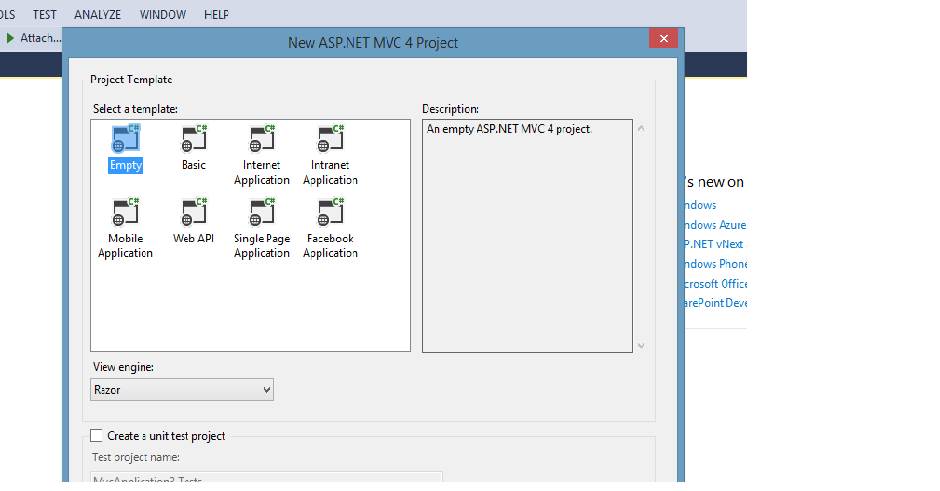This screenshot has height=491, width=940.
Task: Click the 'An empty ASP.NET MVC 4 project' description text
Action: pos(508,129)
